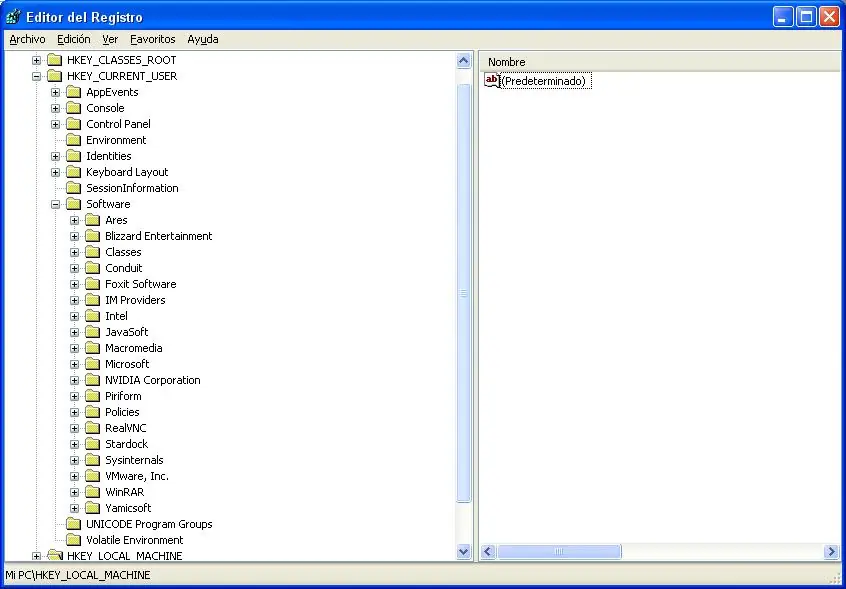The width and height of the screenshot is (846, 589).
Task: Open the Favoritos menu
Action: 153,39
